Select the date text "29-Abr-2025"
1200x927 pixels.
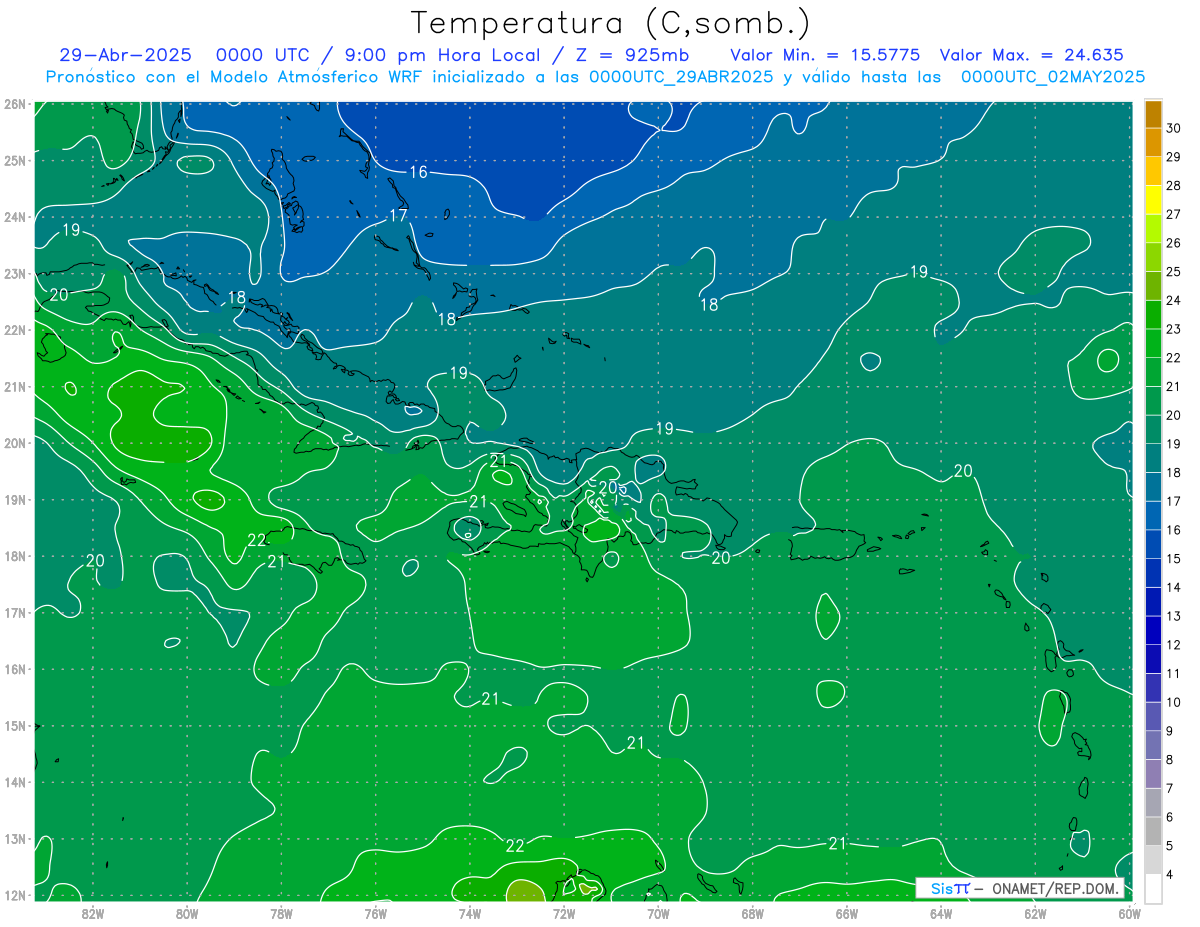point(125,55)
